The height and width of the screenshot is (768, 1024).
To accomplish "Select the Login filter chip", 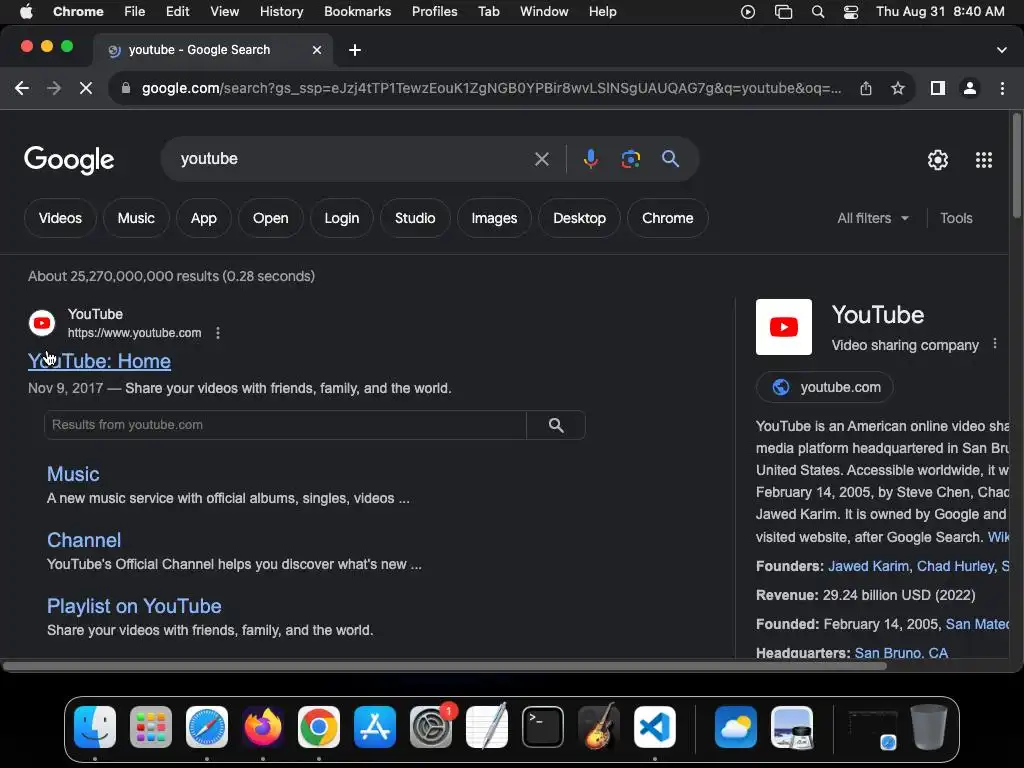I will click(342, 218).
